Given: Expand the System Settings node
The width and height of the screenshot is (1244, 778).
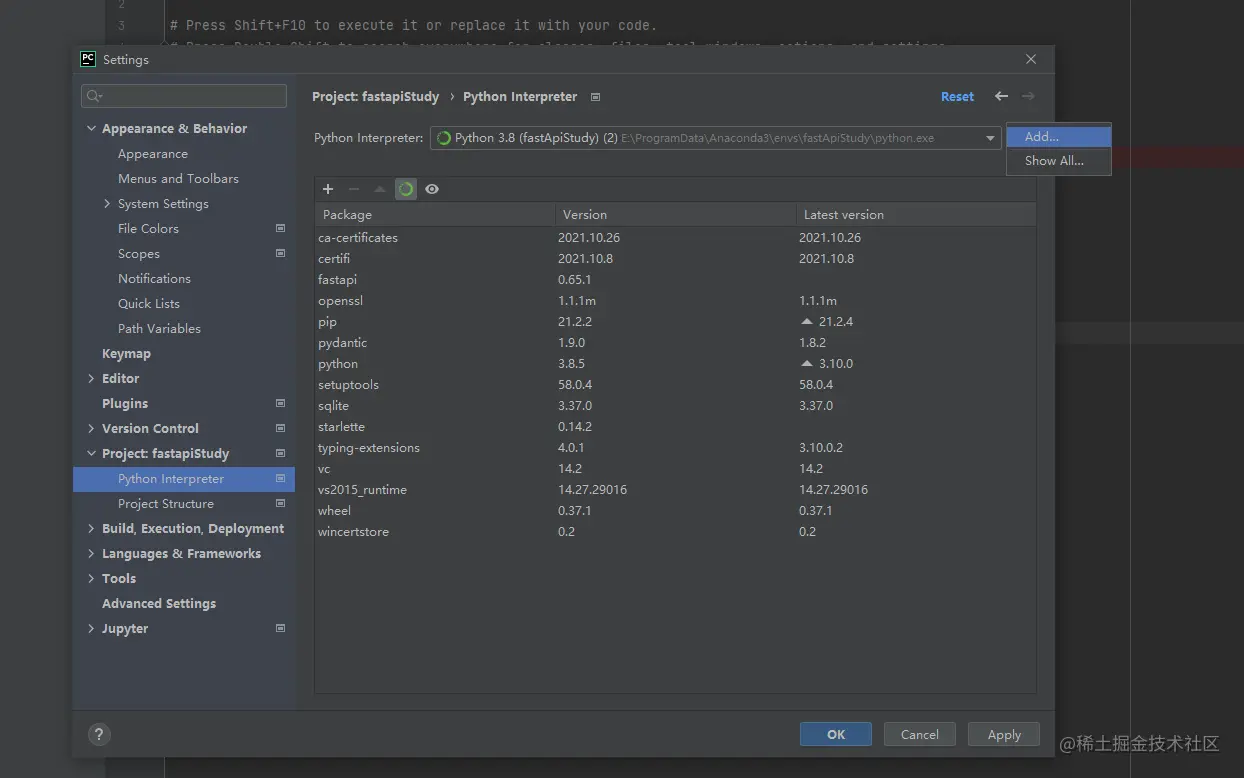Looking at the screenshot, I should click(x=108, y=203).
